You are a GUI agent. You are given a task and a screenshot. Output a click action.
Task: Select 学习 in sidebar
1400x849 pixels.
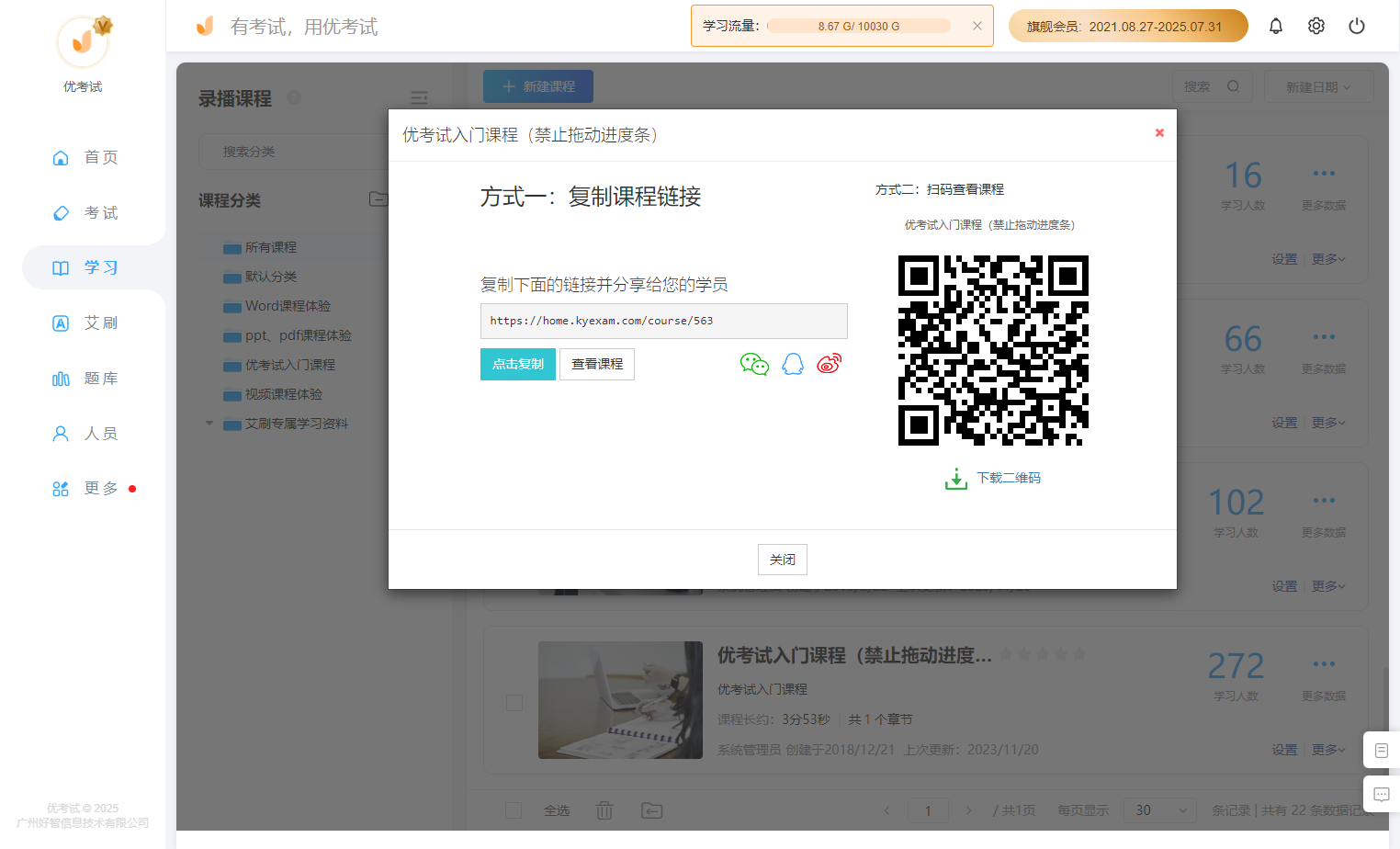click(x=85, y=267)
